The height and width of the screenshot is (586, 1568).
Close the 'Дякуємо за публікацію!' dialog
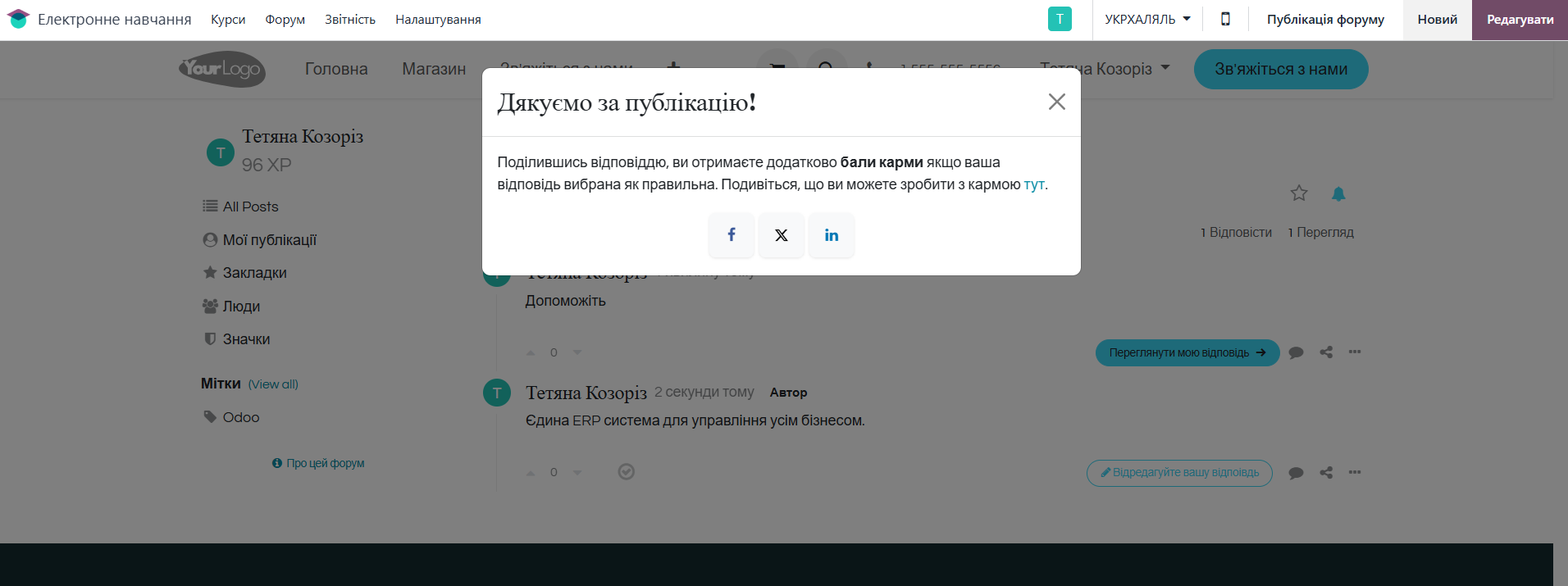pyautogui.click(x=1056, y=102)
